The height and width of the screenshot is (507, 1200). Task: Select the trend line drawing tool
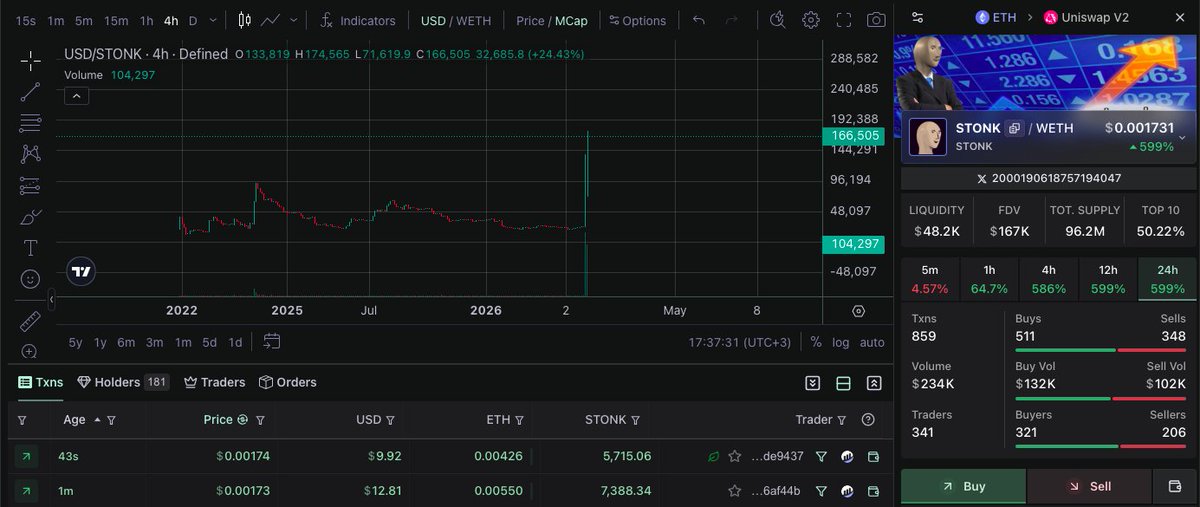pyautogui.click(x=30, y=92)
